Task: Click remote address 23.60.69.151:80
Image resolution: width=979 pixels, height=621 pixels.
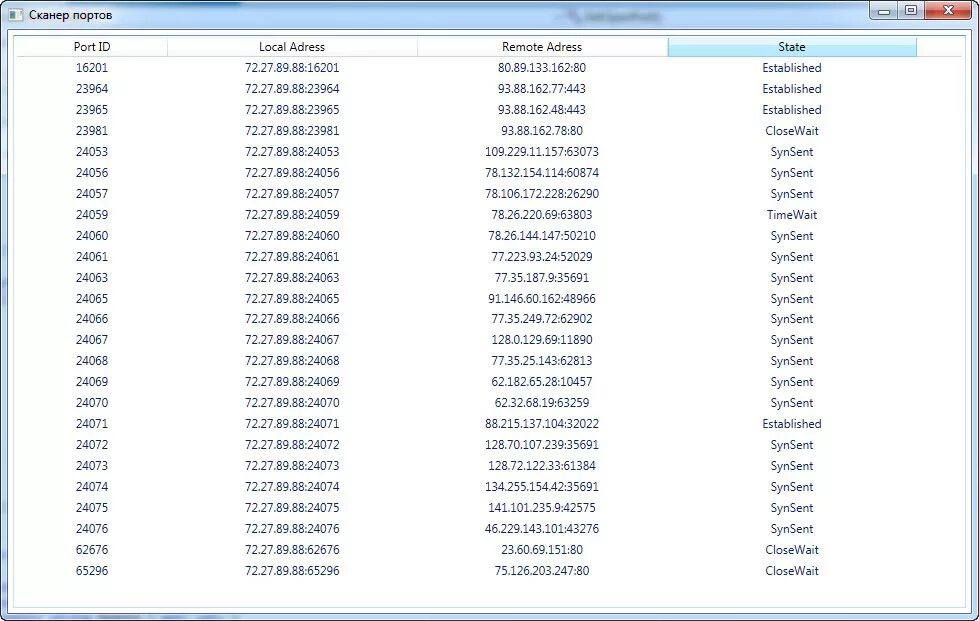Action: click(x=542, y=549)
